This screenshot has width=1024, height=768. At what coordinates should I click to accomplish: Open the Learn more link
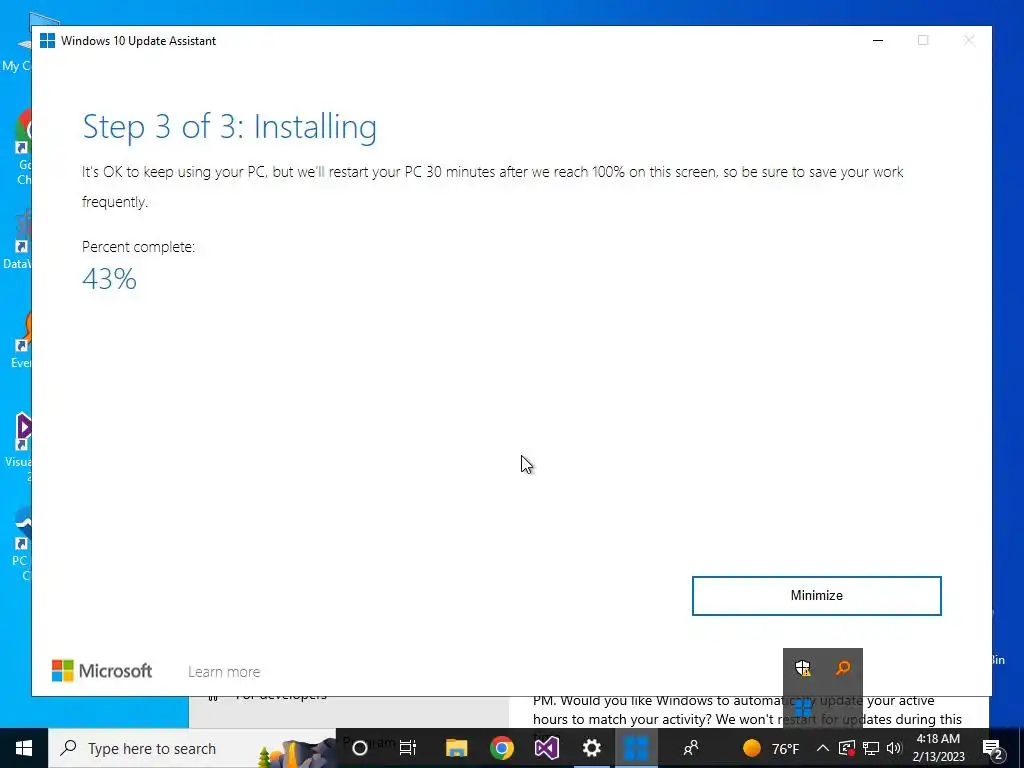coord(224,671)
